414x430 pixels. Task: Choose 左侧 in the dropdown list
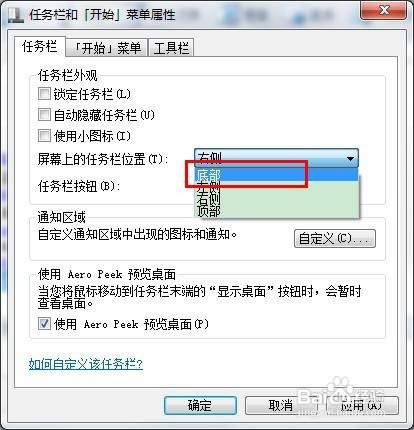click(276, 187)
